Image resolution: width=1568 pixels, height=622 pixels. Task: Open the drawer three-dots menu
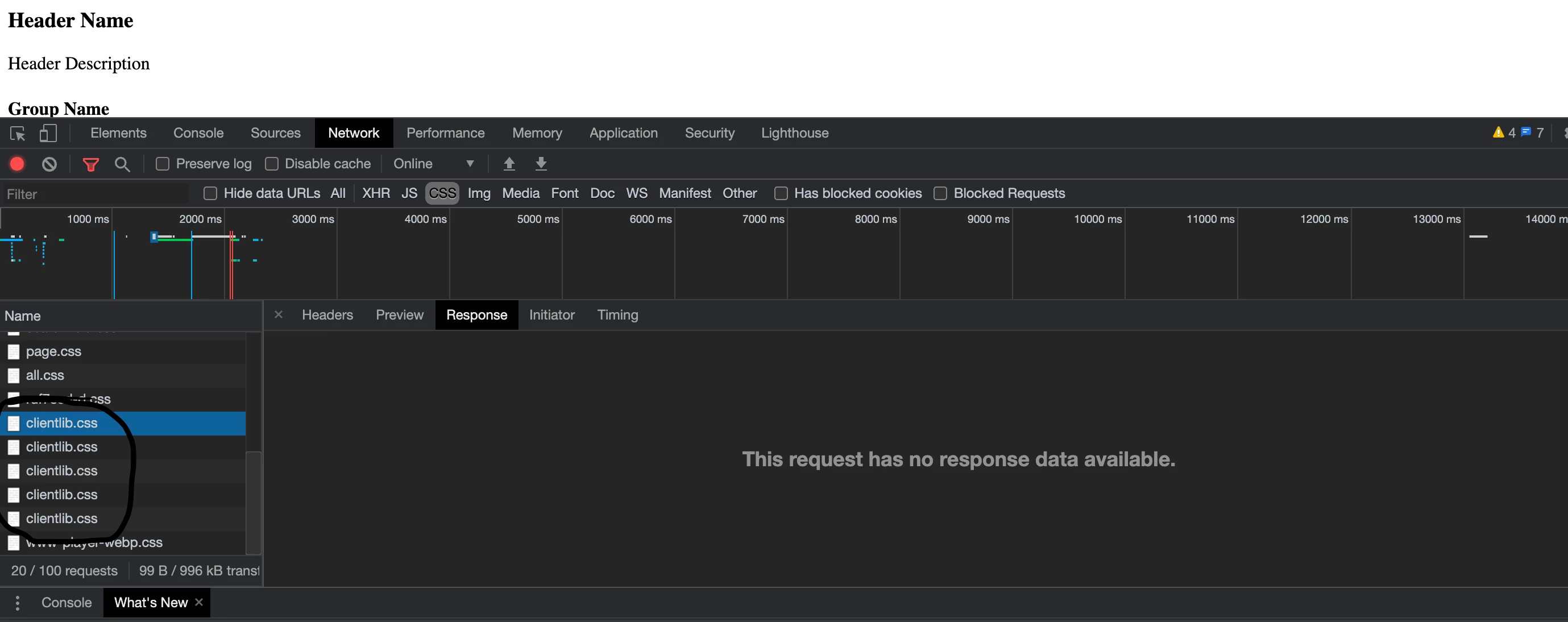pyautogui.click(x=18, y=603)
